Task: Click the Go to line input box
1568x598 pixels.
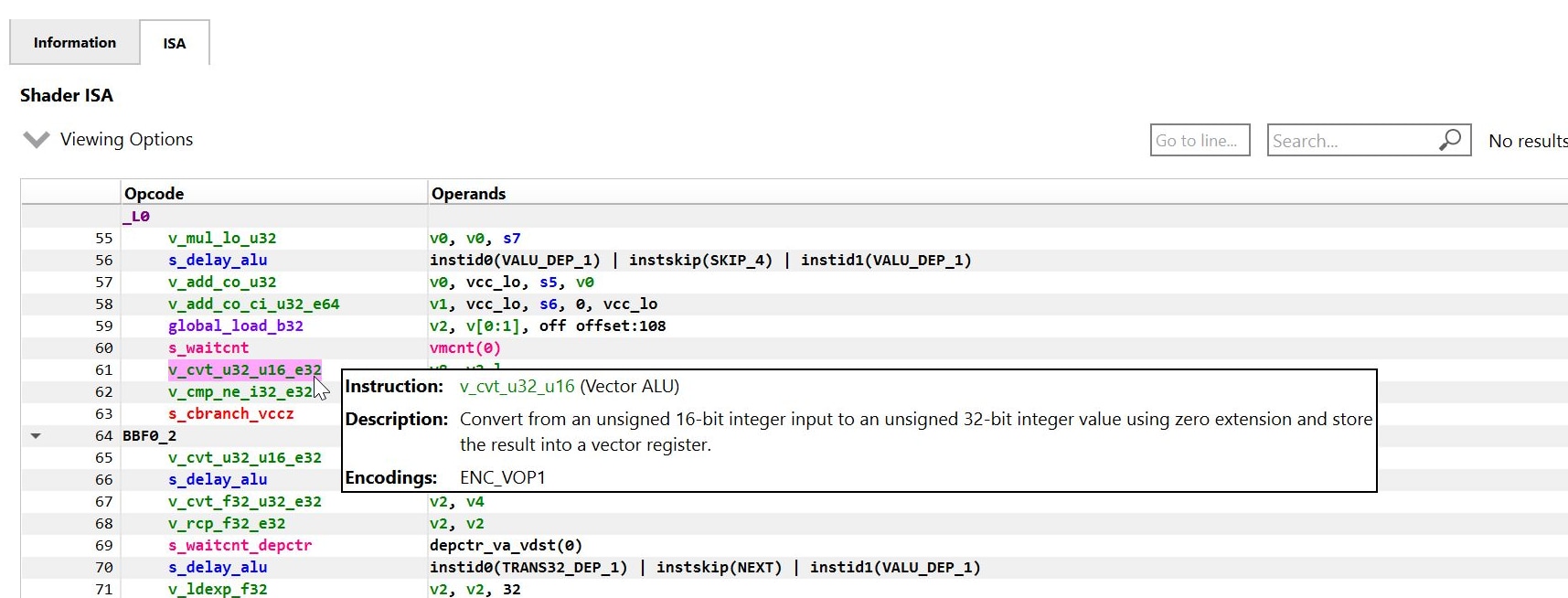Action: (x=1199, y=141)
